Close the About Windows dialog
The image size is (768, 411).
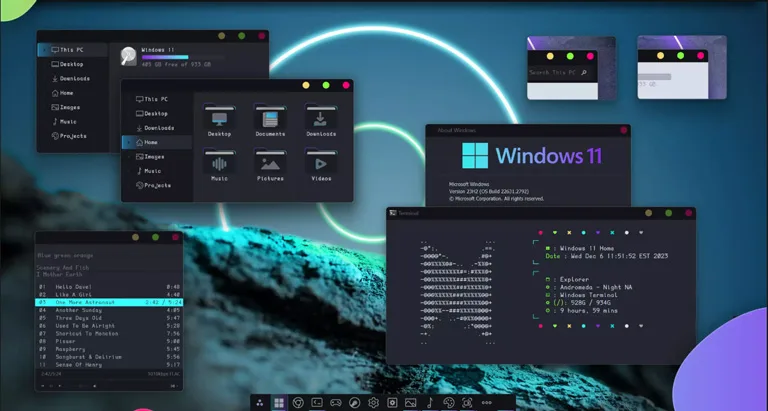pyautogui.click(x=624, y=130)
